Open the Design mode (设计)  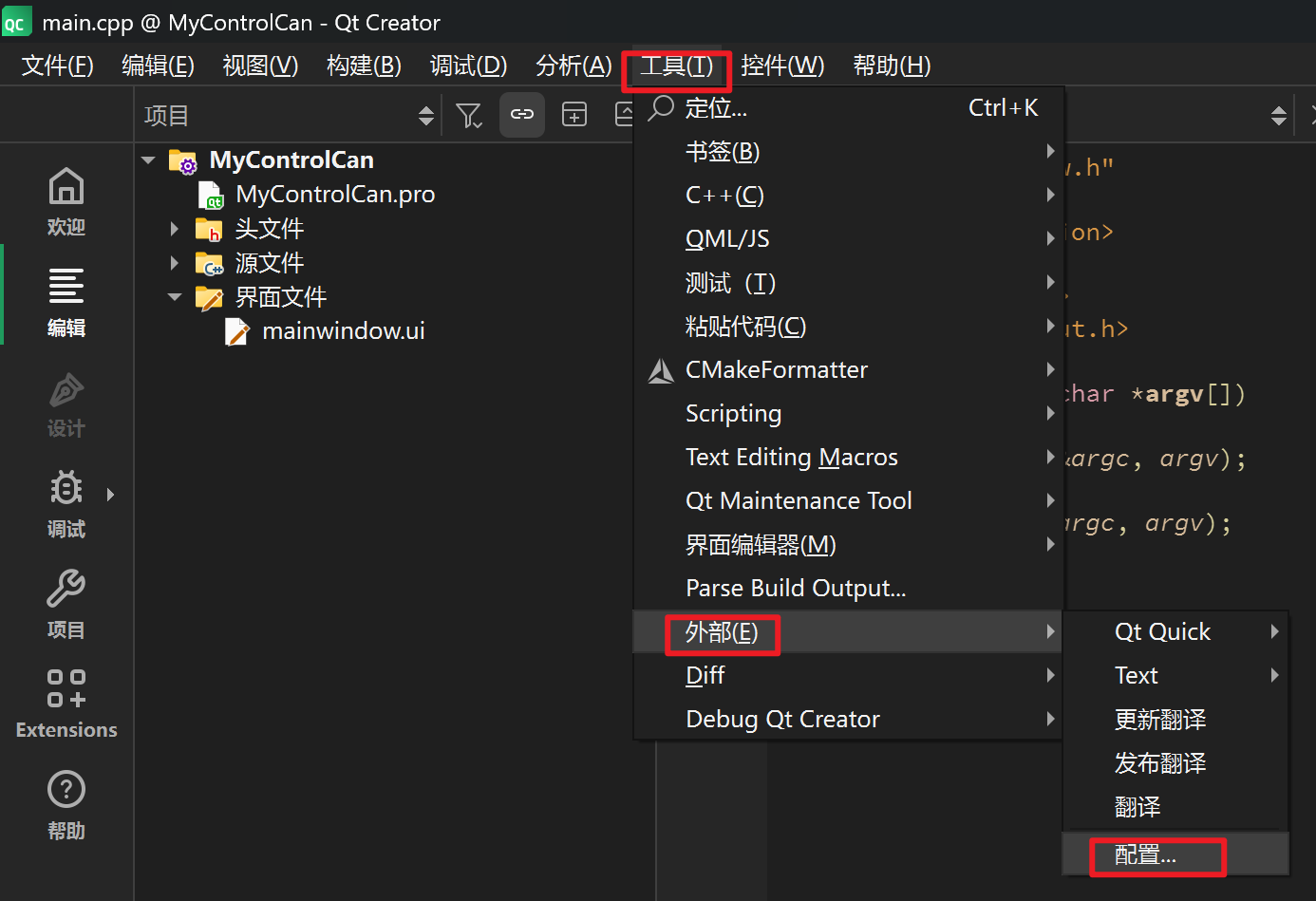coord(66,404)
